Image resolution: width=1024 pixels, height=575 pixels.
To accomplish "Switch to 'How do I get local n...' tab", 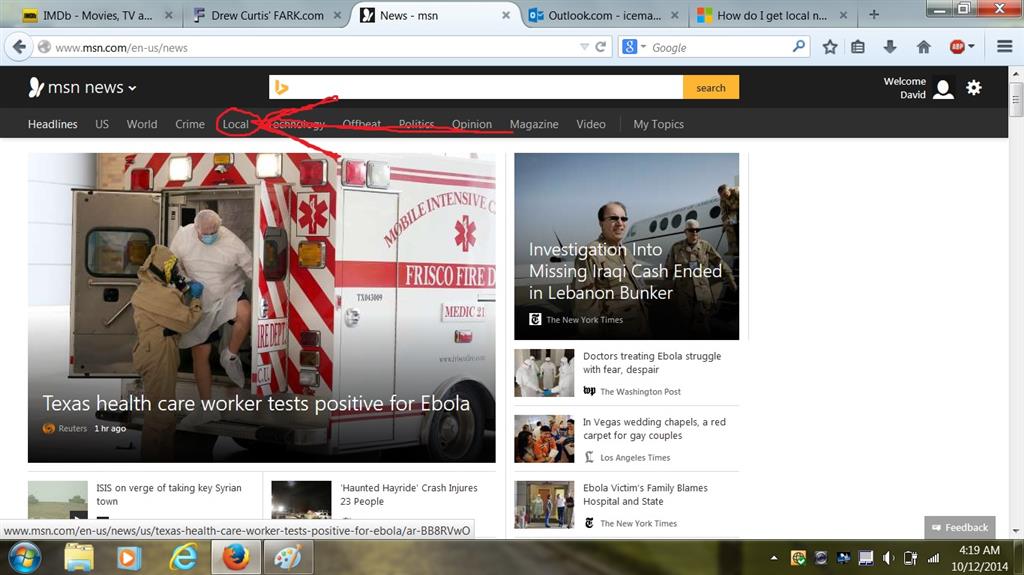I will (x=772, y=15).
